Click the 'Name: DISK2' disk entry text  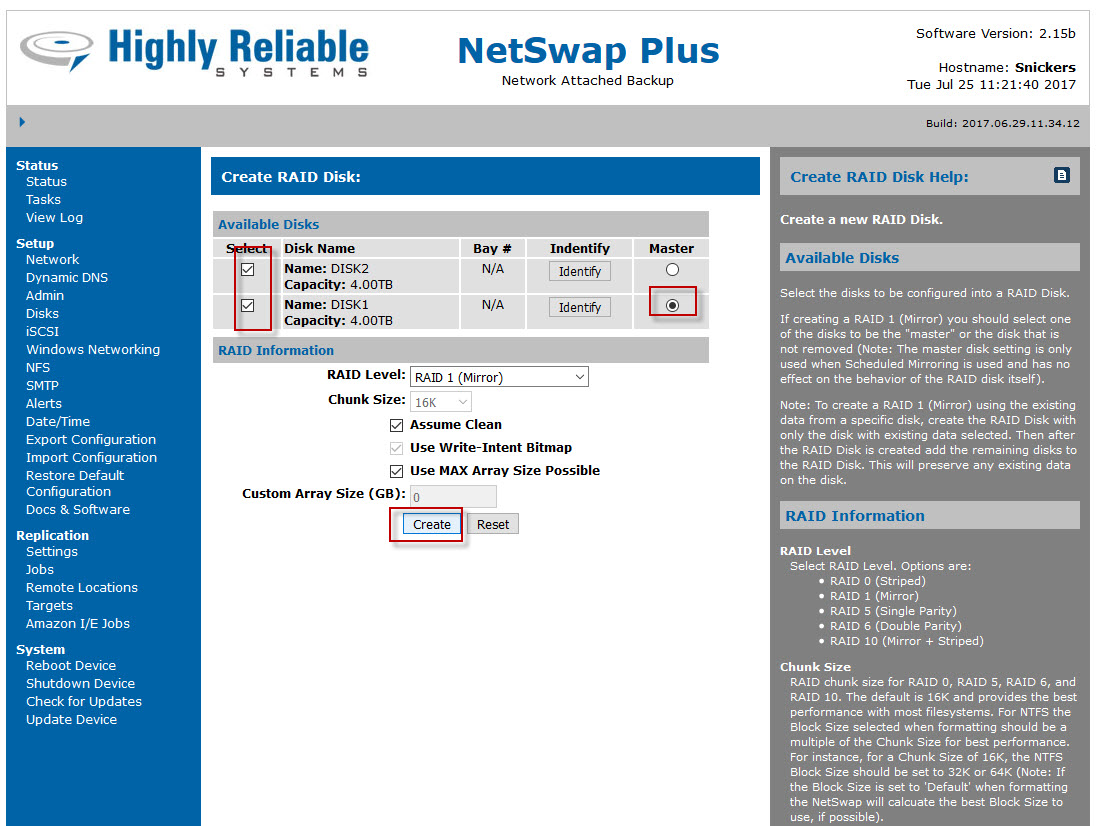(326, 269)
